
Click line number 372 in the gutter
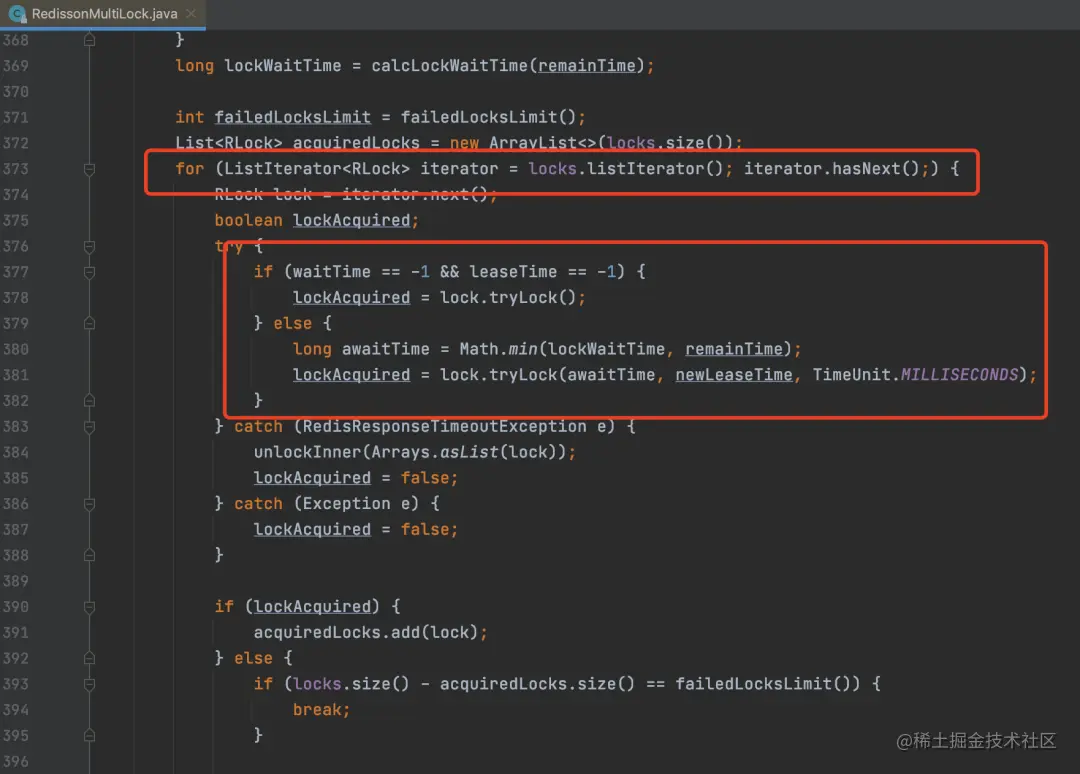coord(15,143)
